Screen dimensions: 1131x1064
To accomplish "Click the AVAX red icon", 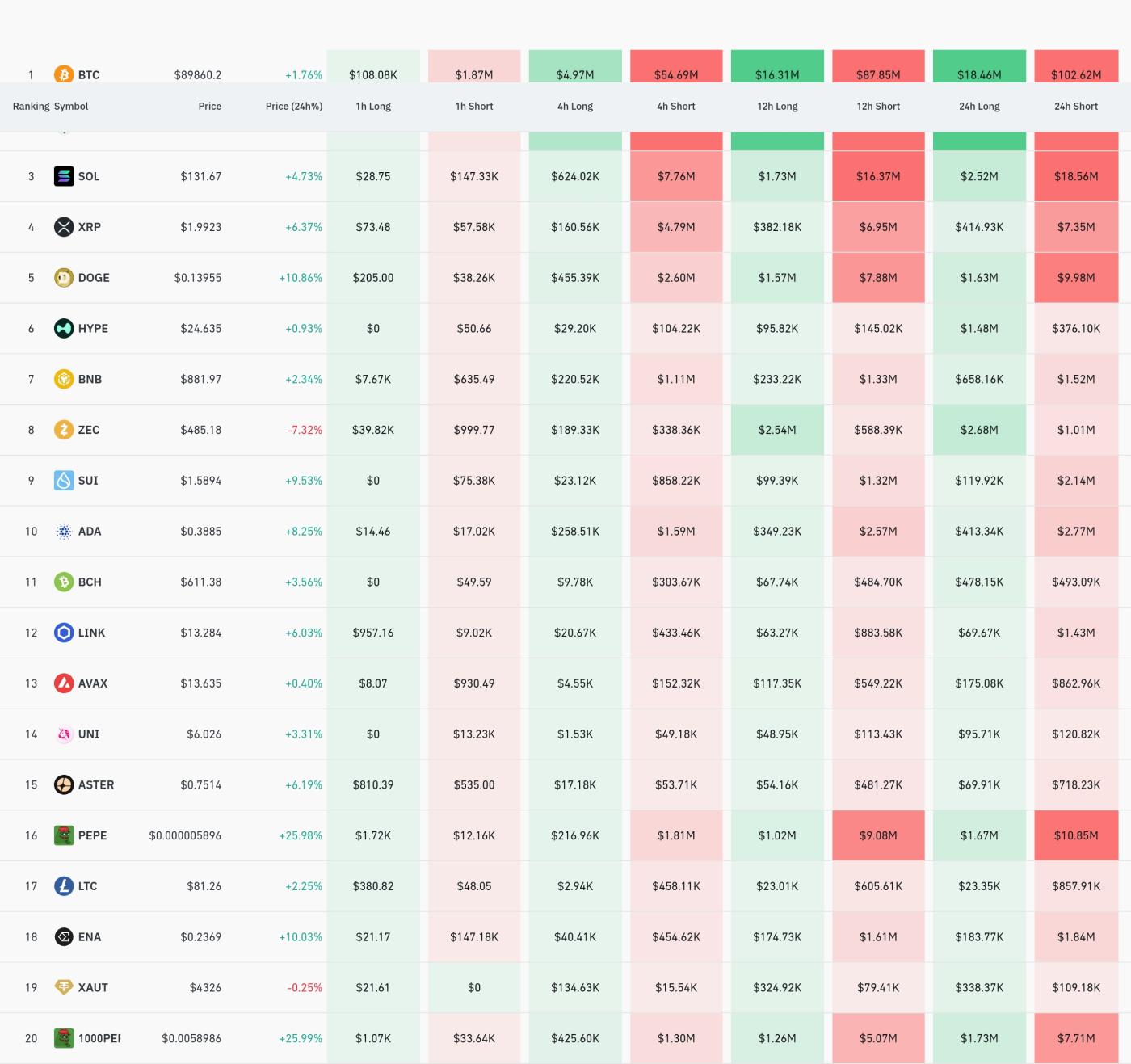I will tap(63, 683).
